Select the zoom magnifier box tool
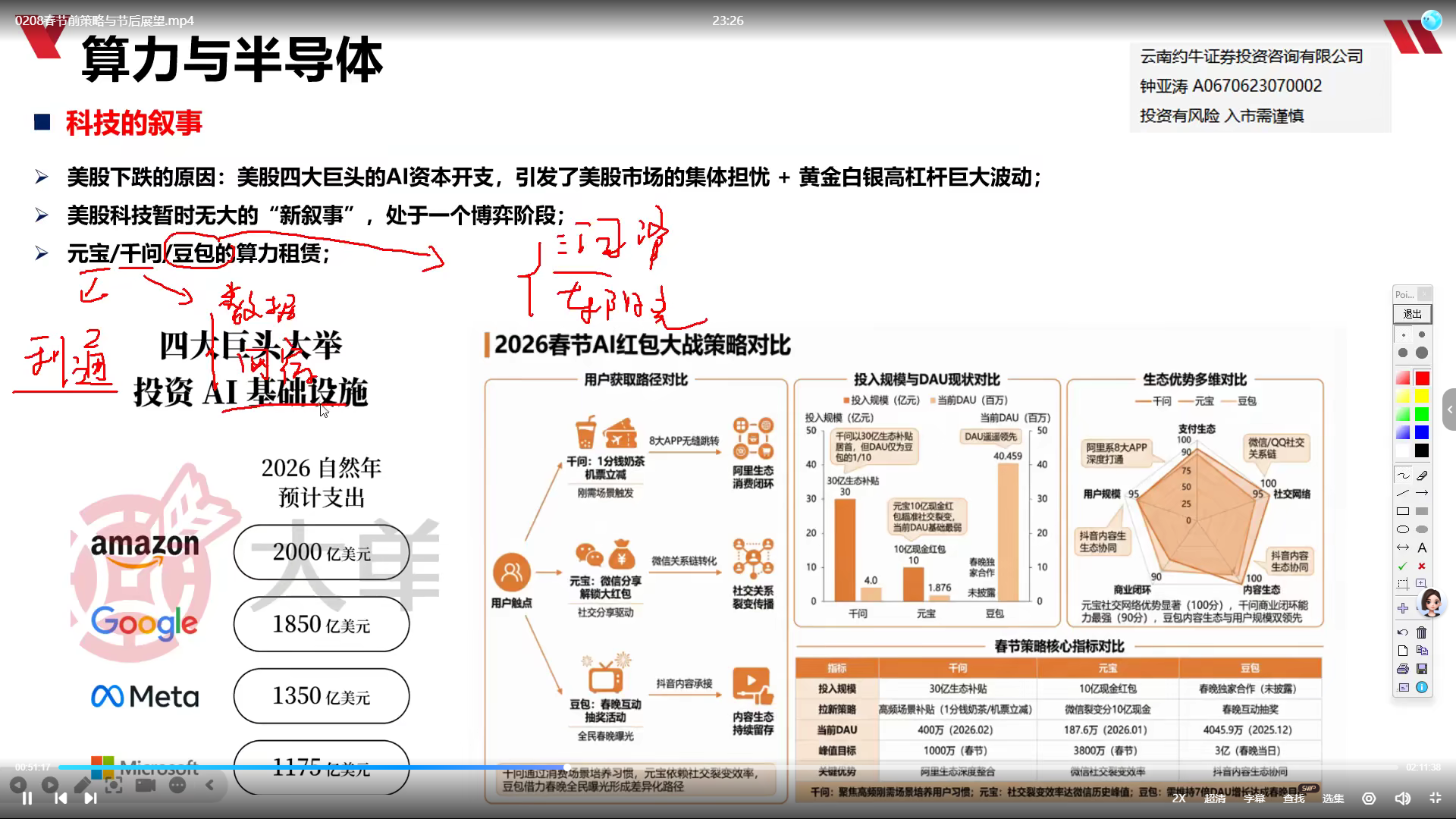 click(x=1422, y=584)
